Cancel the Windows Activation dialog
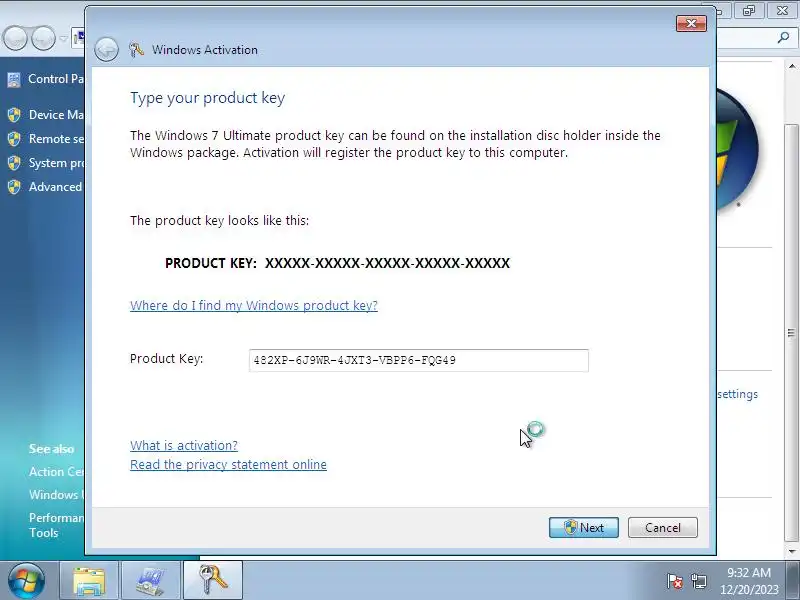The image size is (800, 600). (662, 528)
